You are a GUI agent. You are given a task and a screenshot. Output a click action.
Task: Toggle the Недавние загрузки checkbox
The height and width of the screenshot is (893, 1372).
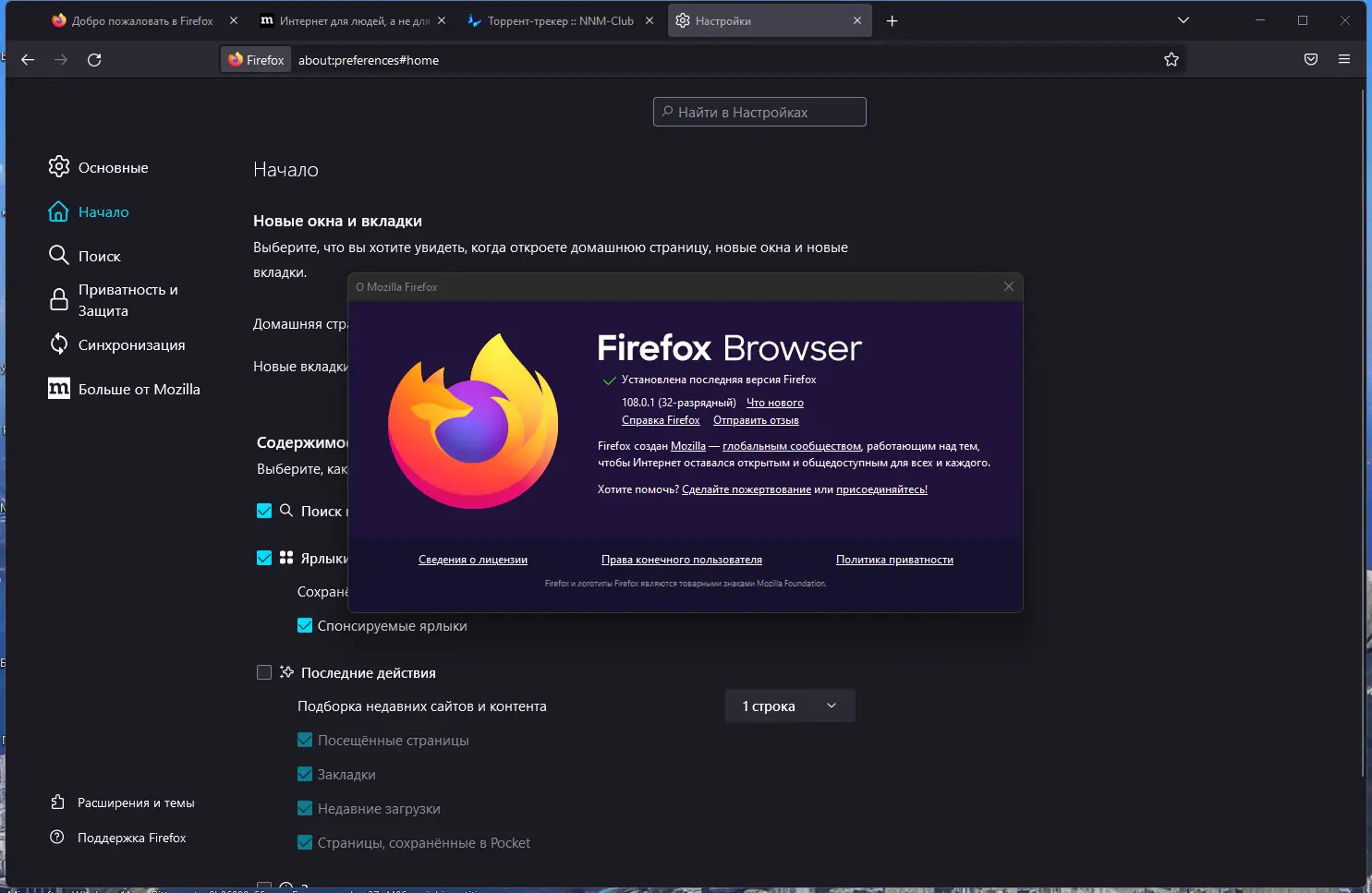click(x=305, y=808)
